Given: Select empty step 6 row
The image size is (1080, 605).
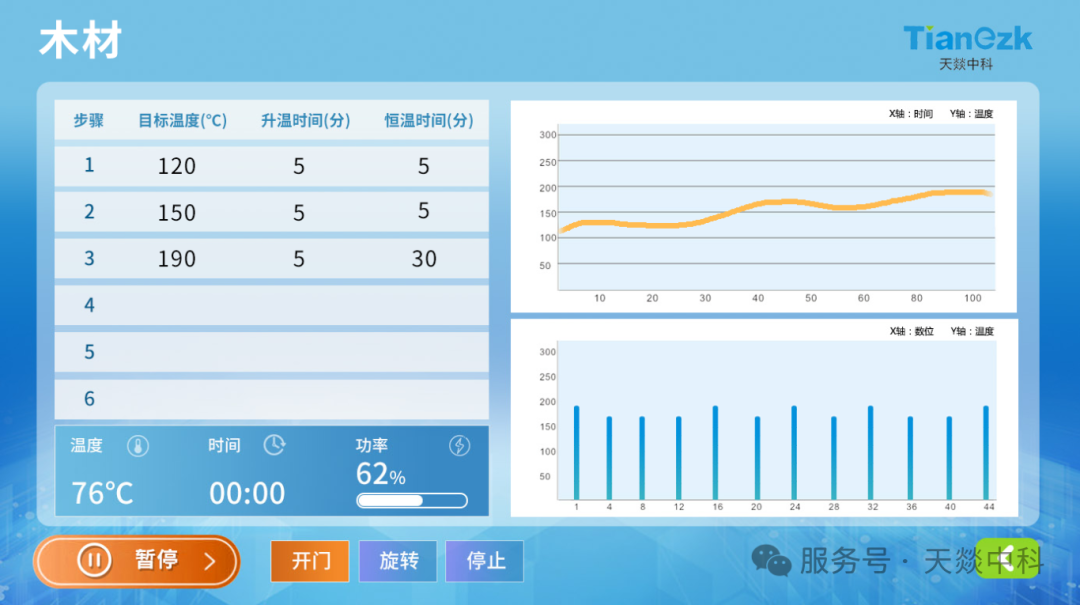Looking at the screenshot, I should [271, 398].
